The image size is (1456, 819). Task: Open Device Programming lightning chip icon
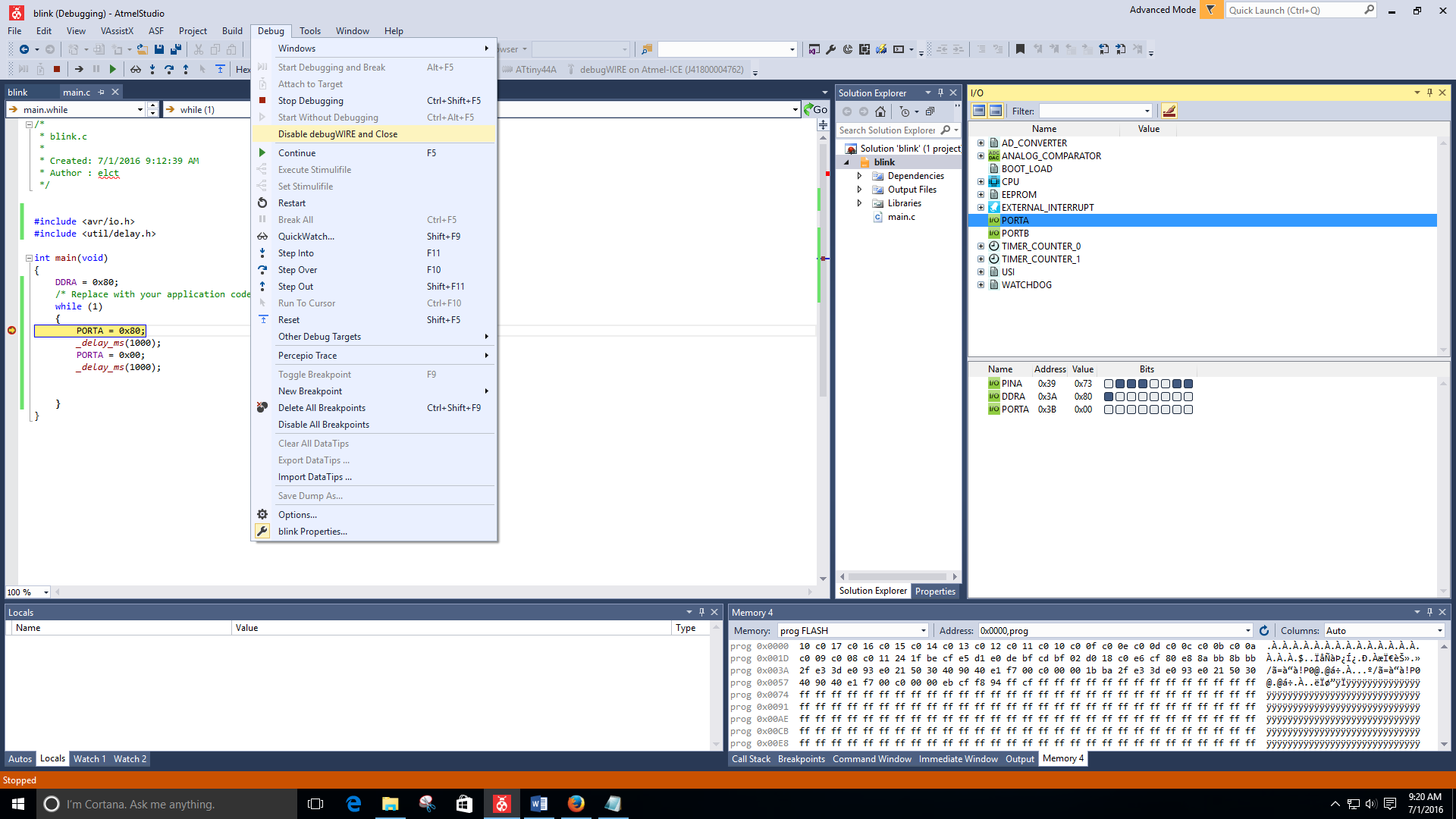coord(881,49)
